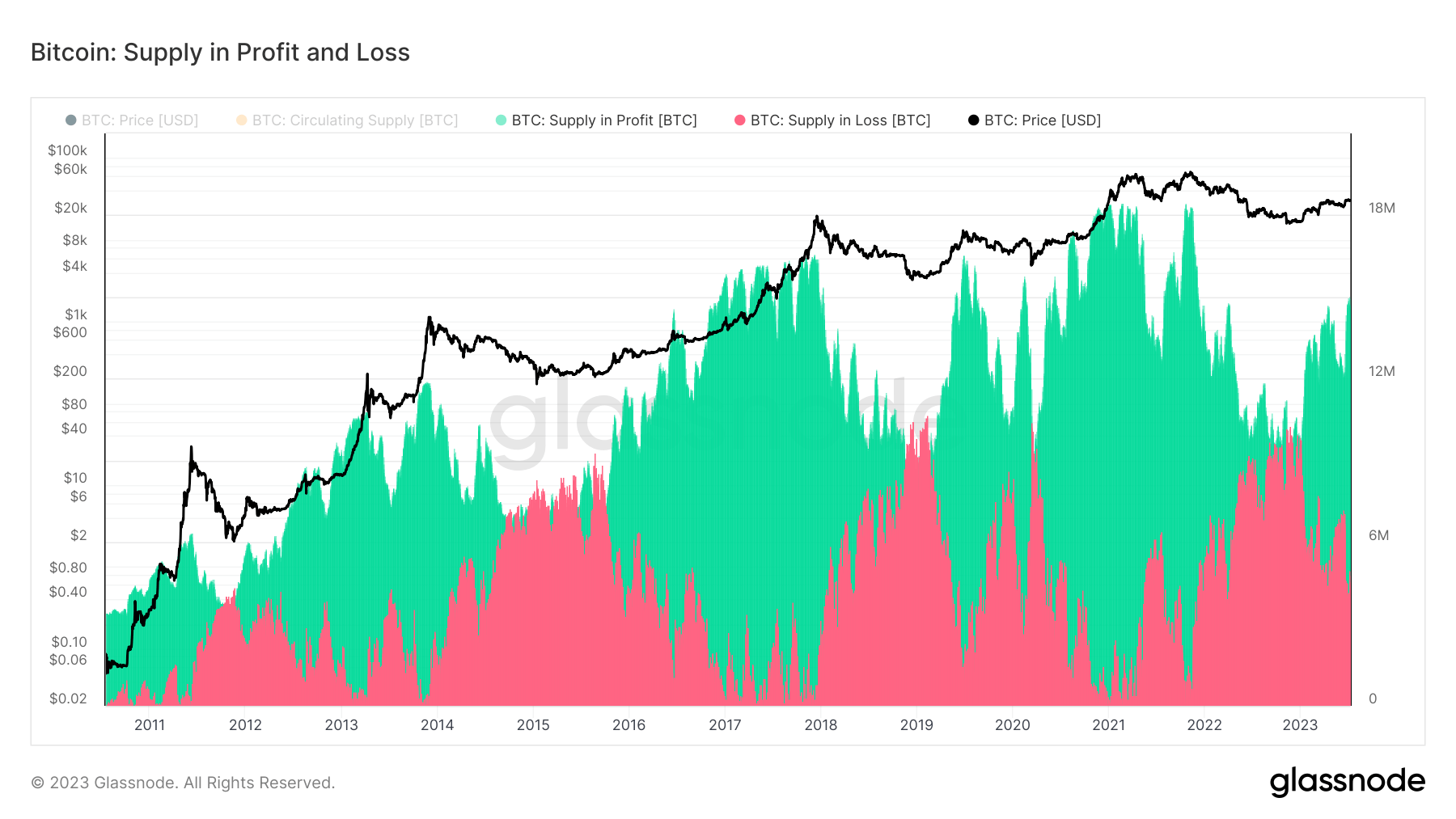Screen dimensions: 1456x819
Task: Click the $0.10 price axis label
Action: click(x=69, y=642)
